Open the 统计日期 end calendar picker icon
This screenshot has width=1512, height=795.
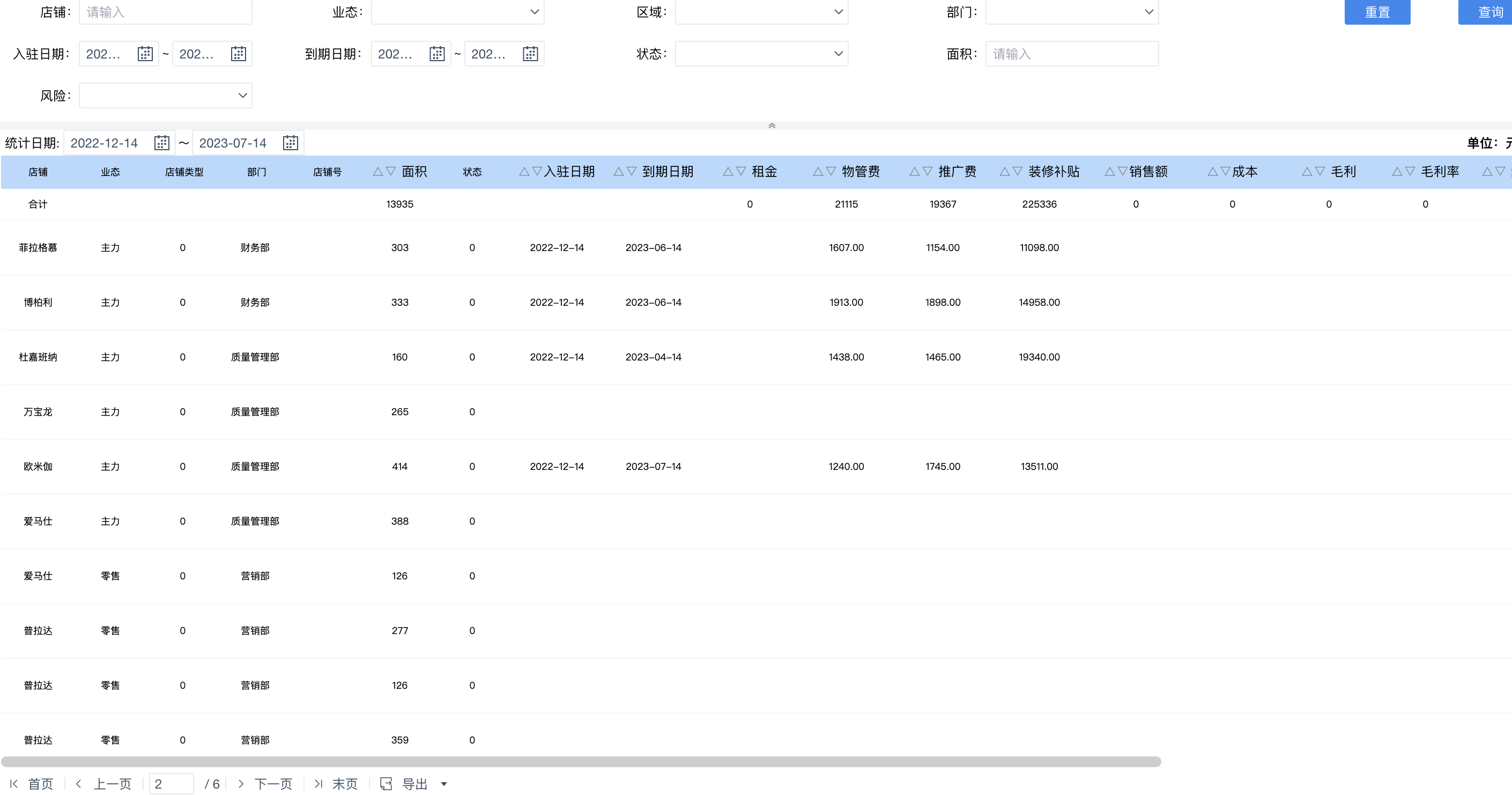click(x=290, y=143)
